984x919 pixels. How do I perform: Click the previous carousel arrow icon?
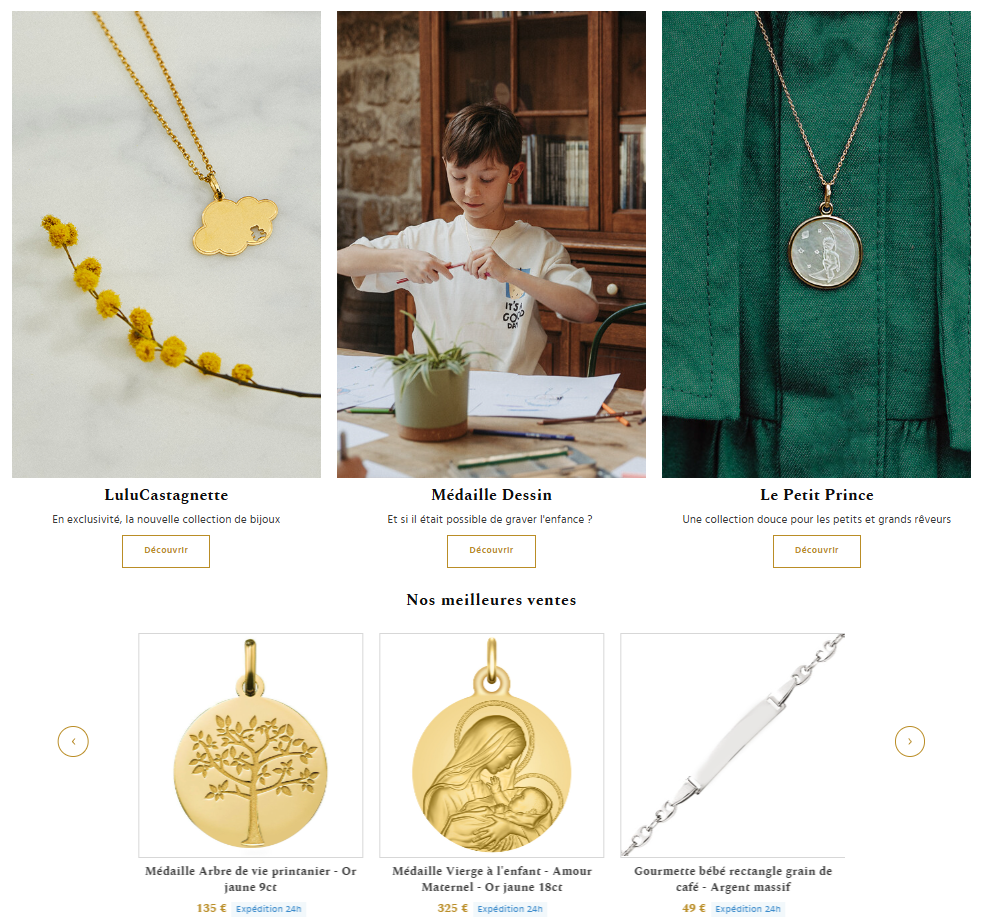tap(73, 741)
